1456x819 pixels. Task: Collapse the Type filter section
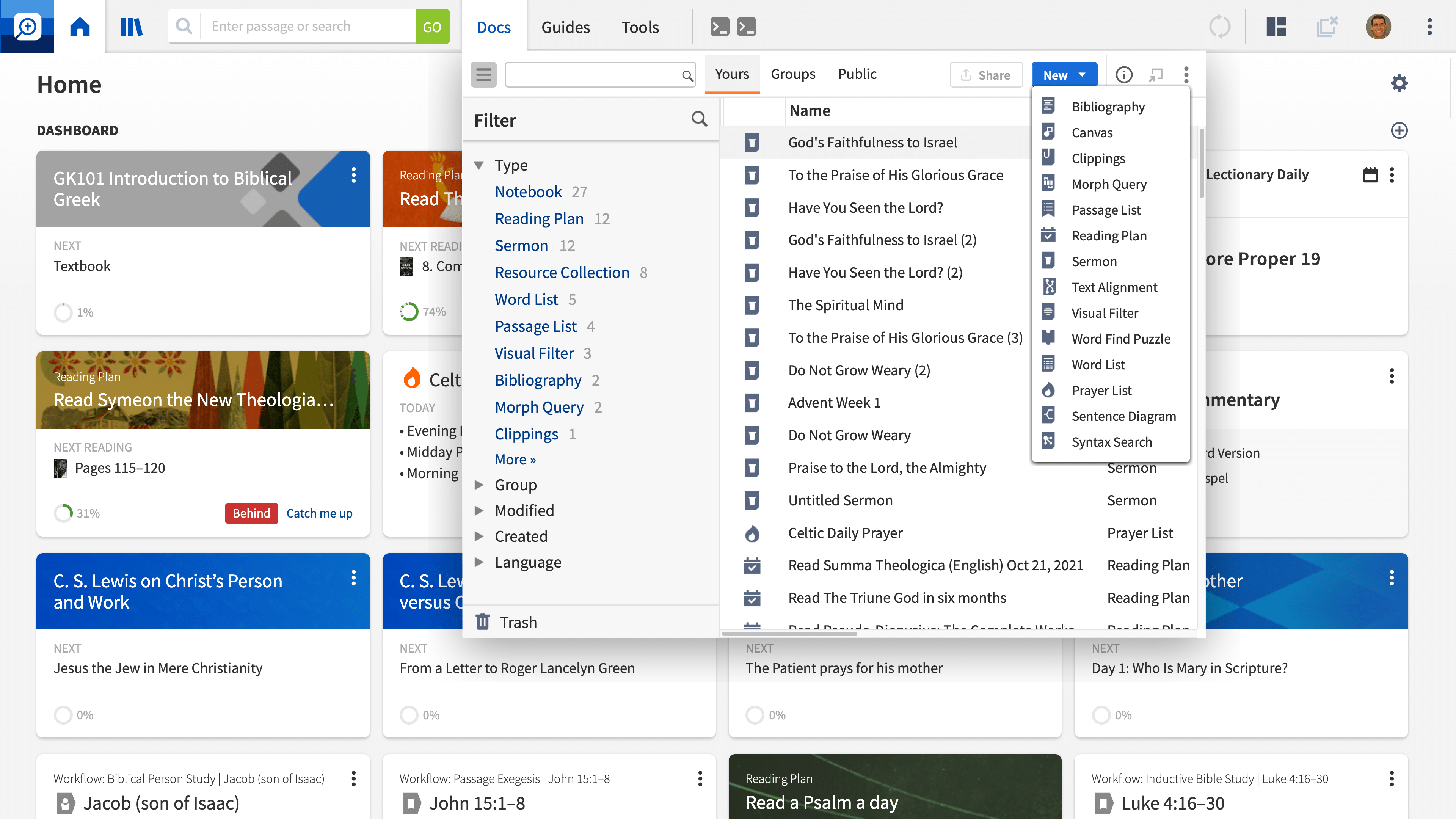479,166
